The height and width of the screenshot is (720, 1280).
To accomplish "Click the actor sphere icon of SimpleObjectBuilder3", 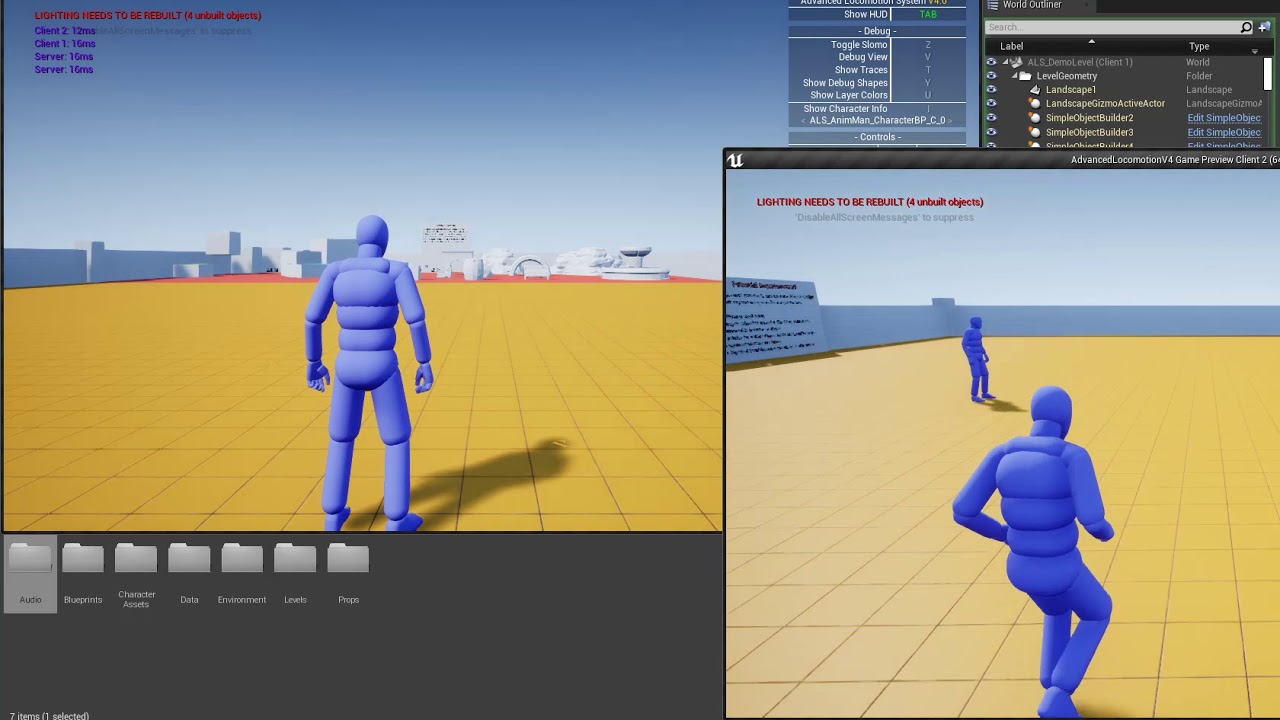I will tap(1035, 132).
